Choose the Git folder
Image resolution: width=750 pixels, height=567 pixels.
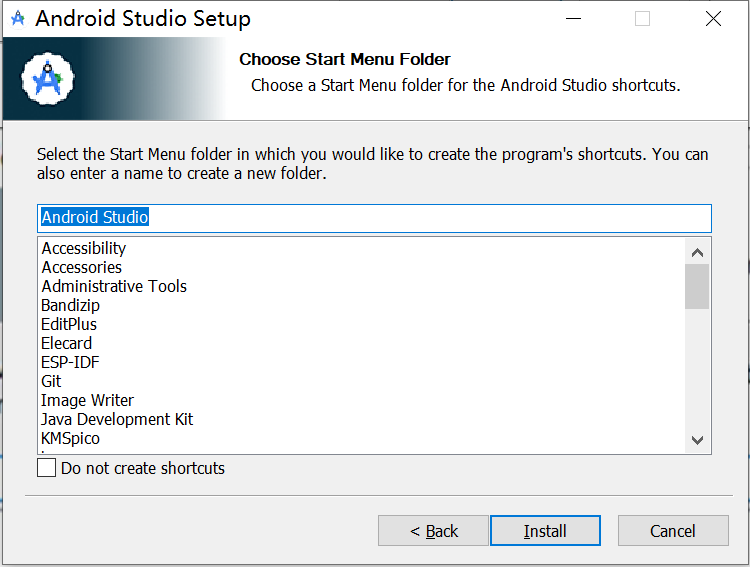(51, 381)
